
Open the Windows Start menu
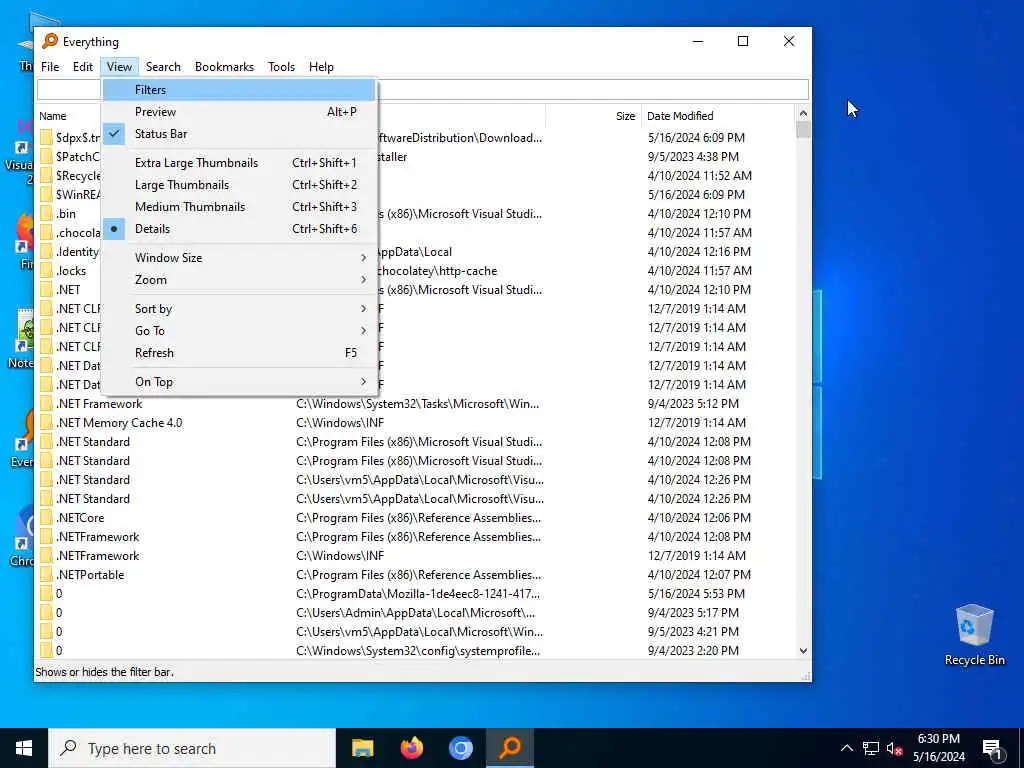coord(24,748)
